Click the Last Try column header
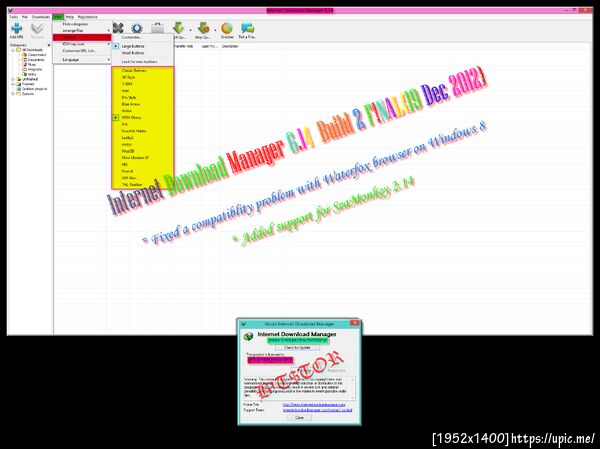This screenshot has height=449, width=600. pyautogui.click(x=209, y=46)
